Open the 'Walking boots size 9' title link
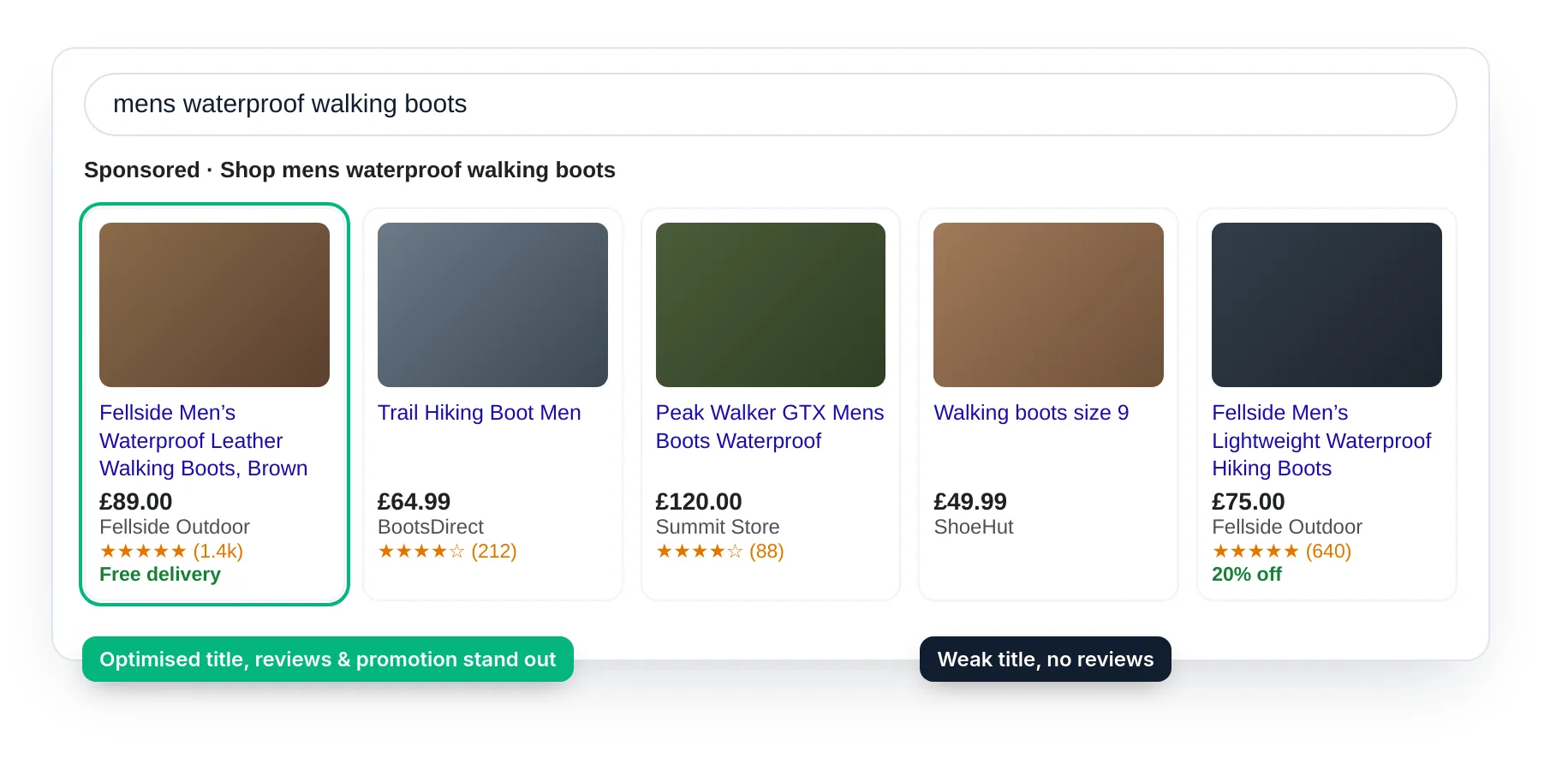Screen dimensions: 1568x770 point(1031,413)
